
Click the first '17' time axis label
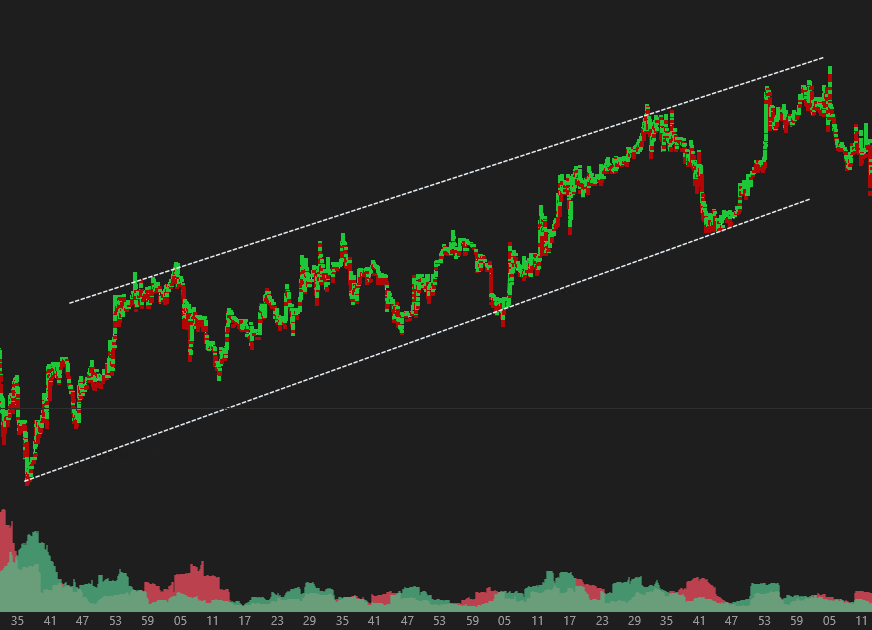click(x=245, y=621)
